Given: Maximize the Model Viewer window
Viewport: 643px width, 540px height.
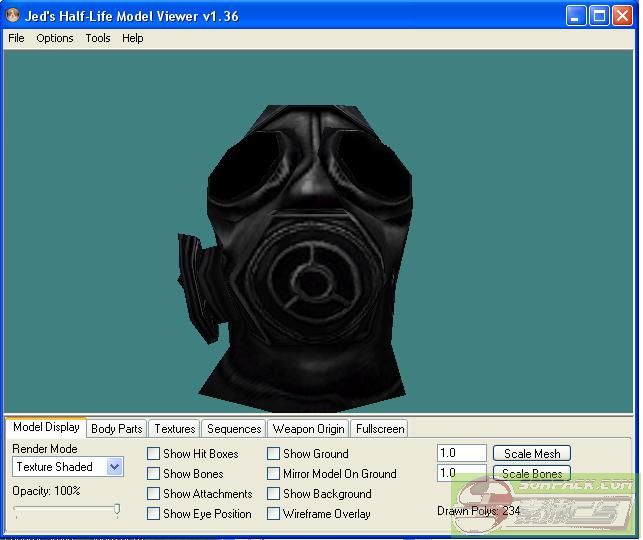Looking at the screenshot, I should (599, 15).
